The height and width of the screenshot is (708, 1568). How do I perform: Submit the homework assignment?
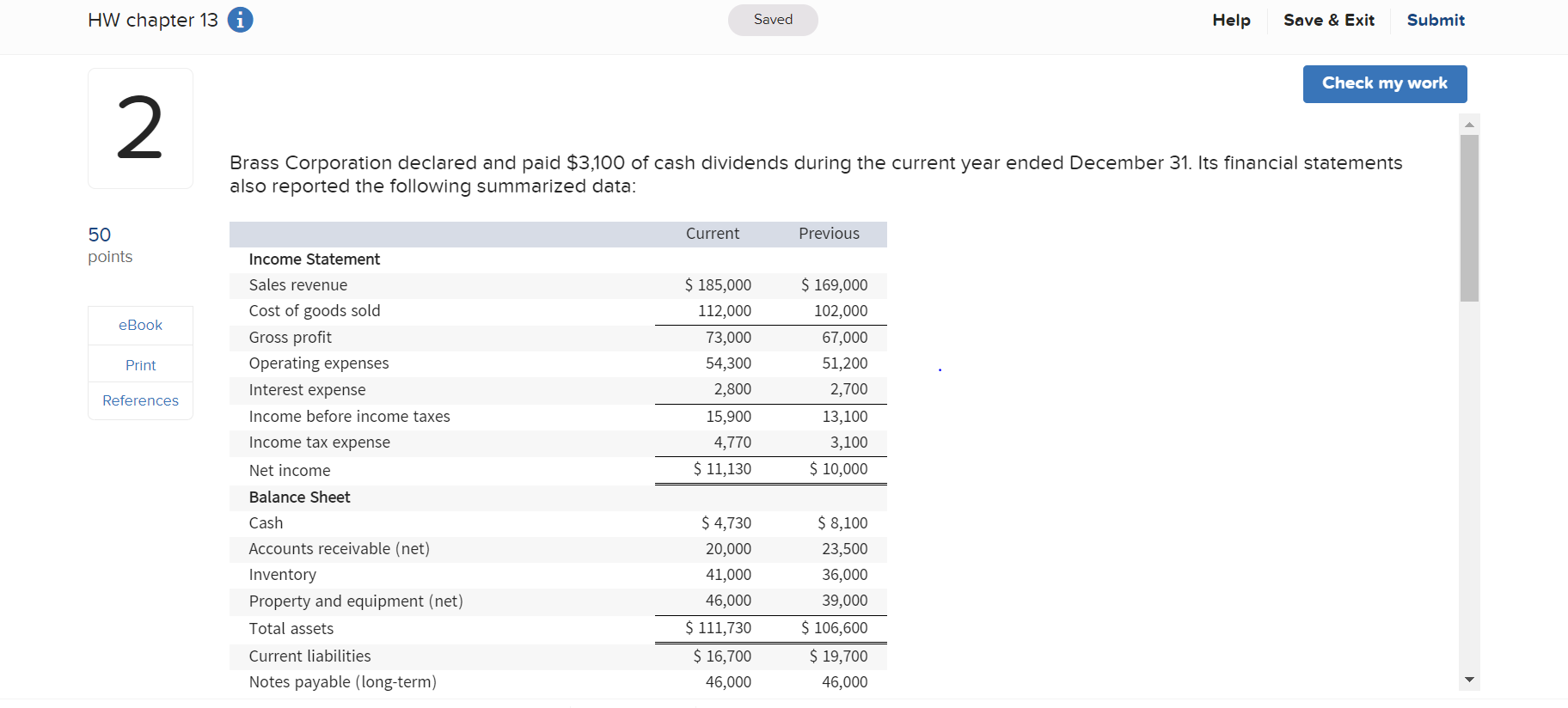(x=1436, y=20)
